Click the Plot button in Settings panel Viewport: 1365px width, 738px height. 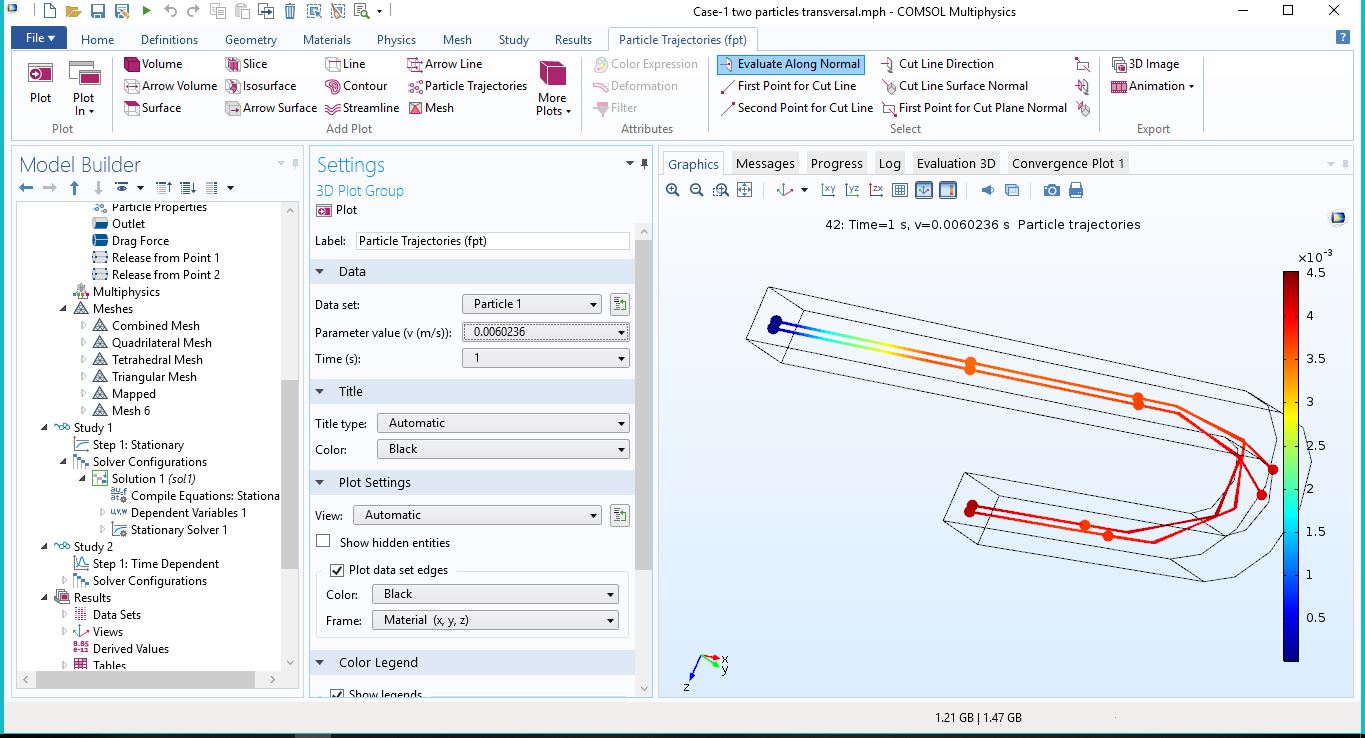coord(337,210)
